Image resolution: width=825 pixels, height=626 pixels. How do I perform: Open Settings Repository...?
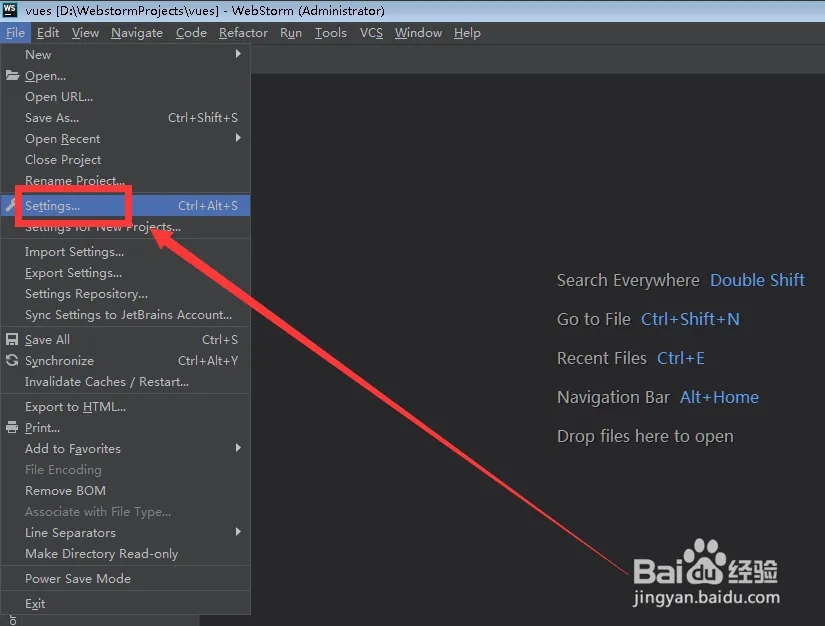point(125,294)
